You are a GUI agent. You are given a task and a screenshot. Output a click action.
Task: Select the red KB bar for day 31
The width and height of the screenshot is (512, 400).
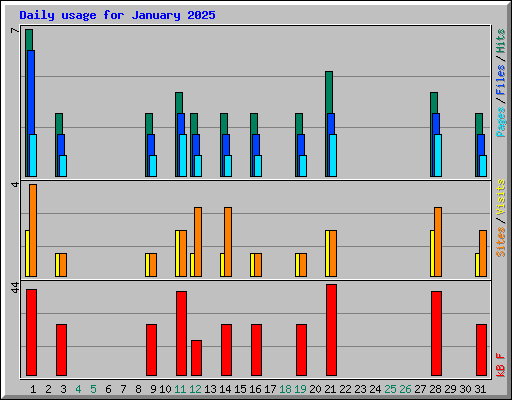point(481,350)
